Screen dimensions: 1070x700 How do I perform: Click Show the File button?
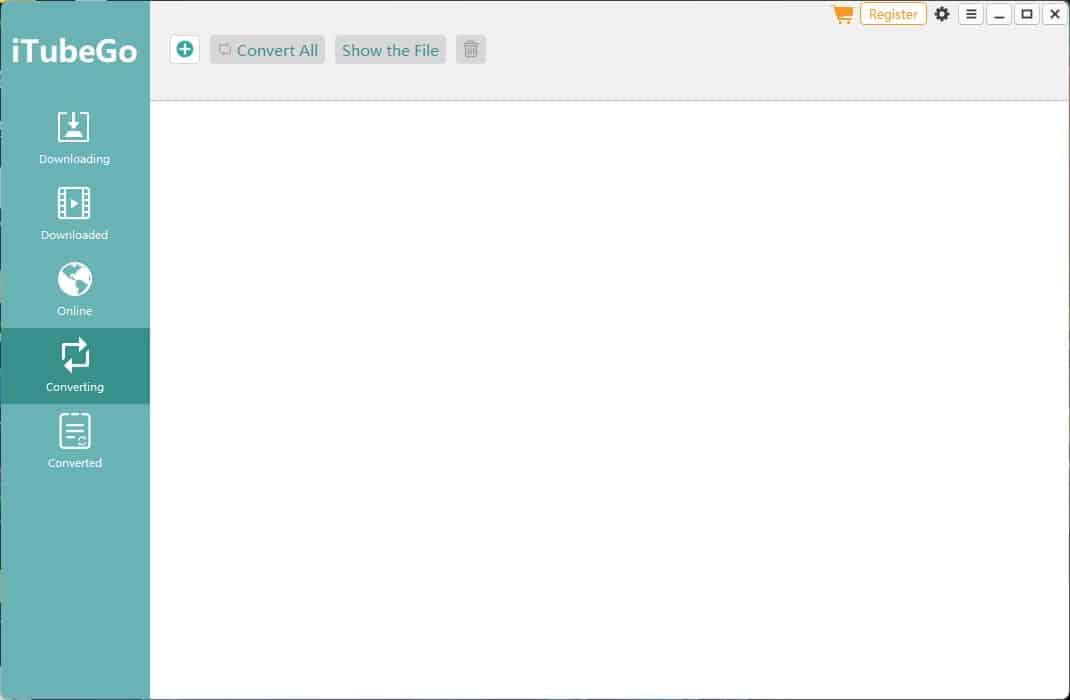coord(390,50)
